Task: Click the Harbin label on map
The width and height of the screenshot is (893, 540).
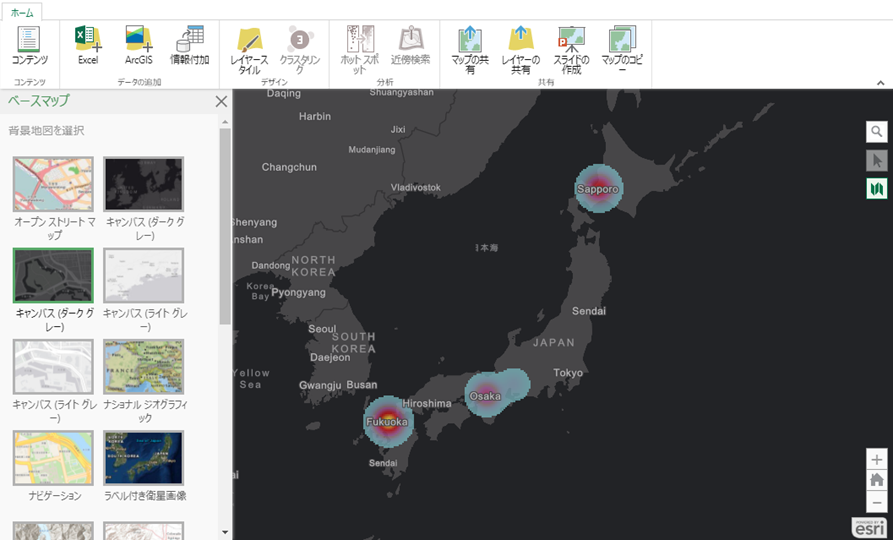Action: pos(315,116)
